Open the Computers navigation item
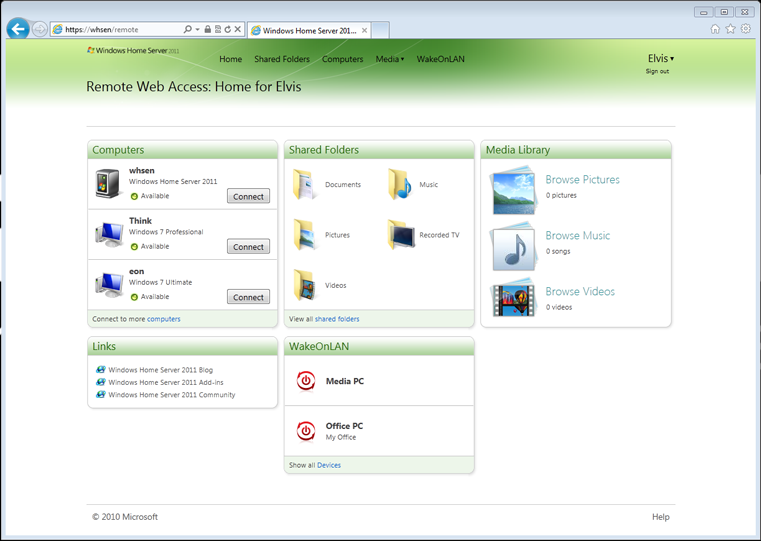 [343, 59]
